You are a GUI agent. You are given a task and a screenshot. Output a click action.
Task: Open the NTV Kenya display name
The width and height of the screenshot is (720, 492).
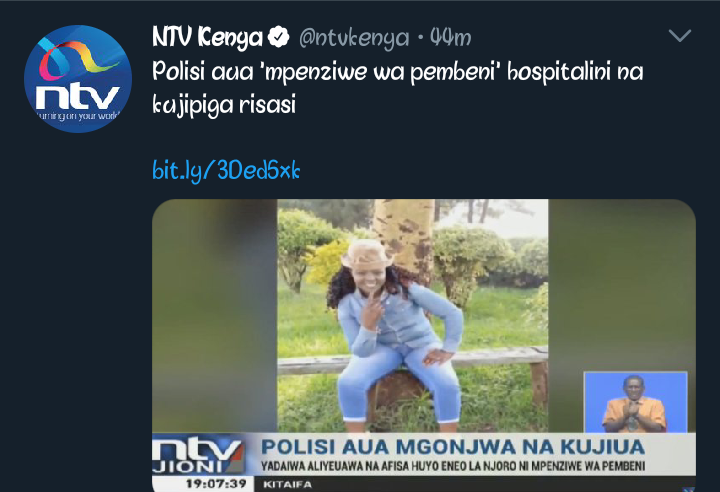(x=207, y=37)
